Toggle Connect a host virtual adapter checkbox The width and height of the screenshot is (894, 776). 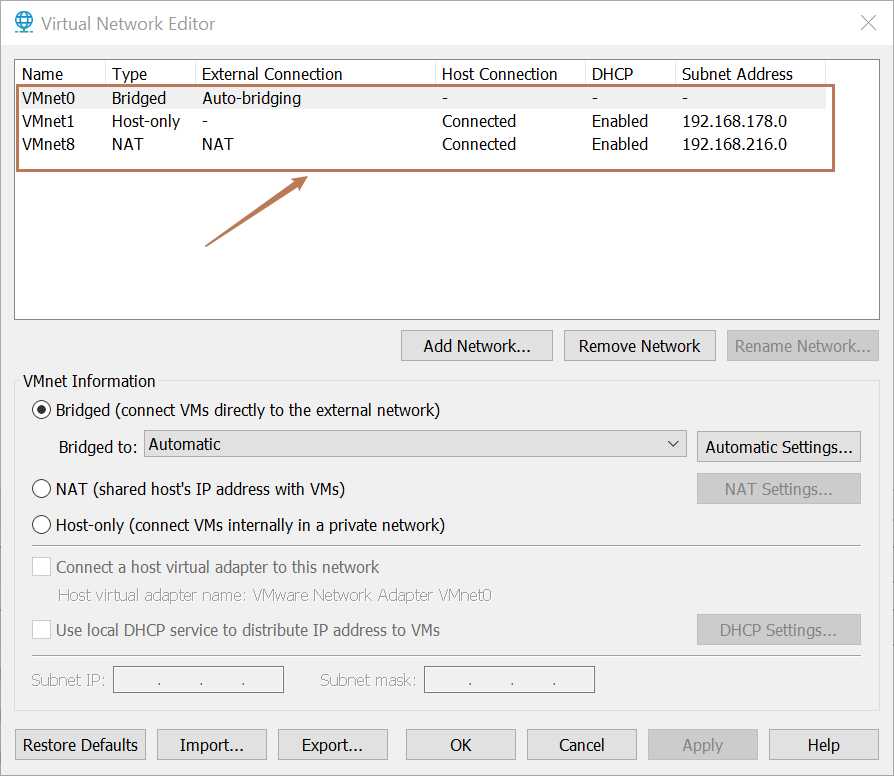(x=41, y=567)
